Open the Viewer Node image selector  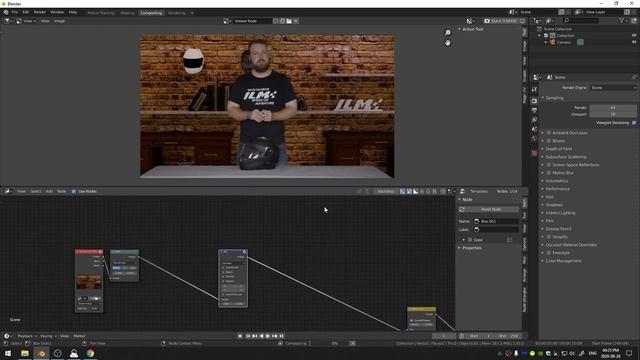tap(227, 21)
